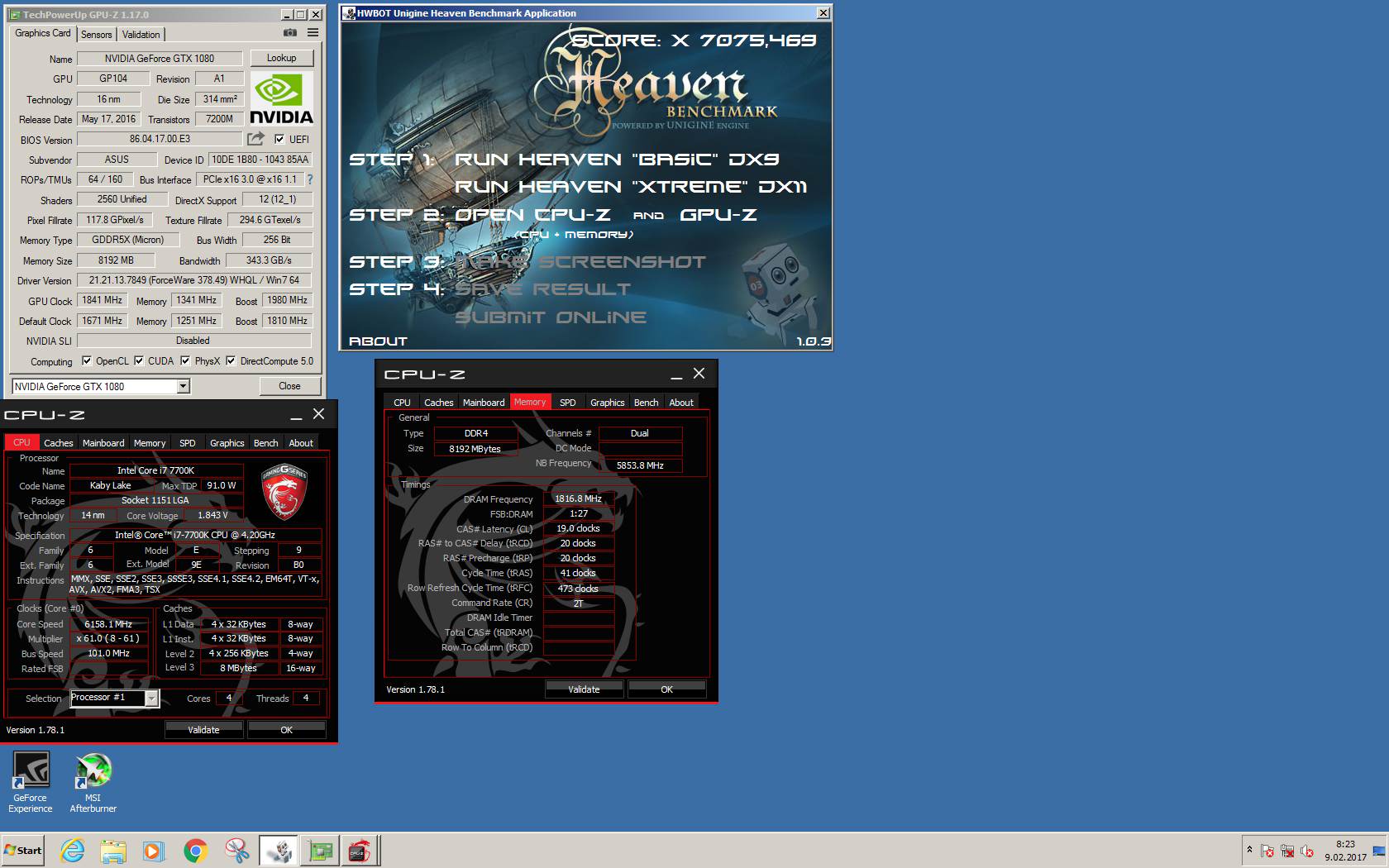Toggle the UEFI checkbox in GPU-Z
The height and width of the screenshot is (868, 1389).
[x=279, y=139]
